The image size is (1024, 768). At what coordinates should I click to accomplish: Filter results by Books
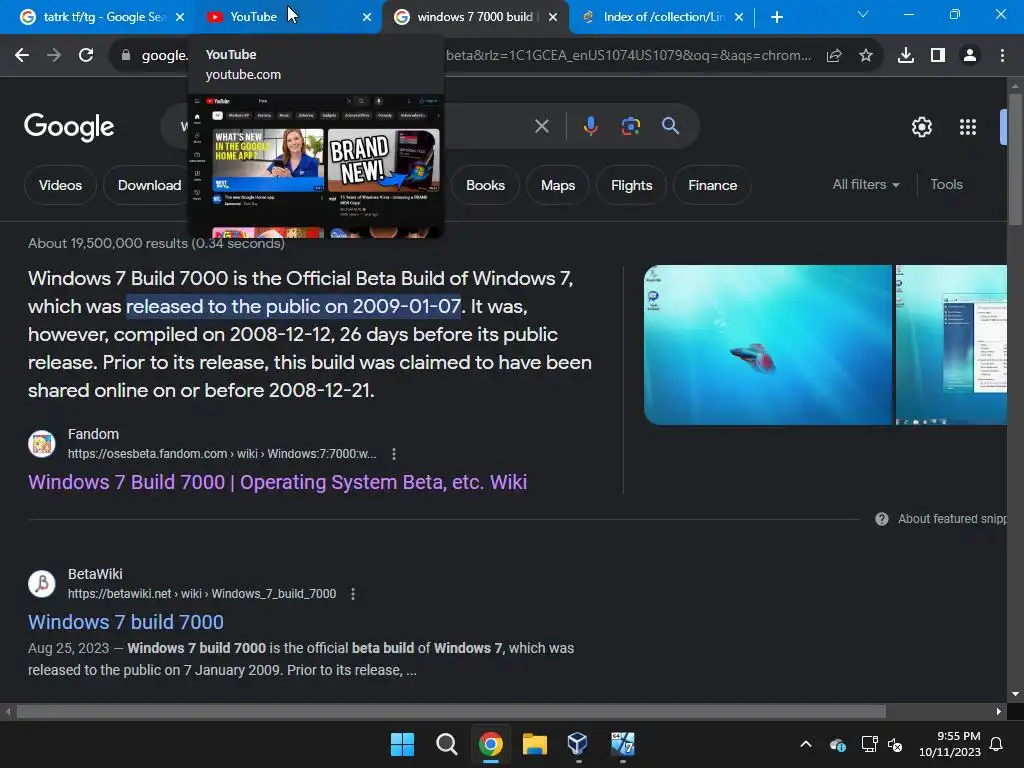pyautogui.click(x=485, y=185)
